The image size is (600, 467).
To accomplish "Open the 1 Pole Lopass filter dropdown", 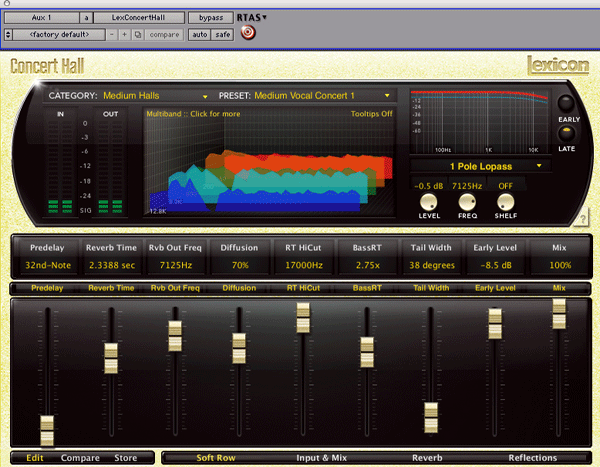I will (x=481, y=166).
